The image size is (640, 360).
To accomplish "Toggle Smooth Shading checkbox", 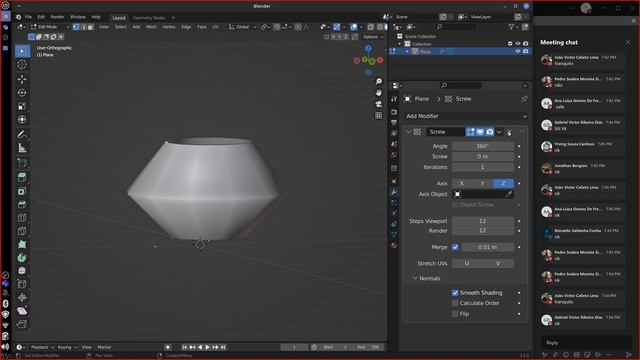I will point(455,293).
